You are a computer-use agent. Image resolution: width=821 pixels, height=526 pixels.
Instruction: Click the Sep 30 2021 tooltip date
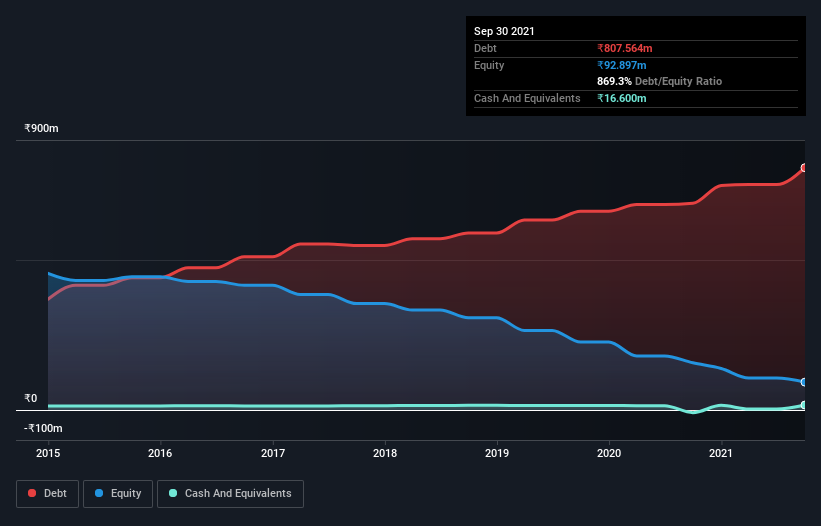coord(504,31)
